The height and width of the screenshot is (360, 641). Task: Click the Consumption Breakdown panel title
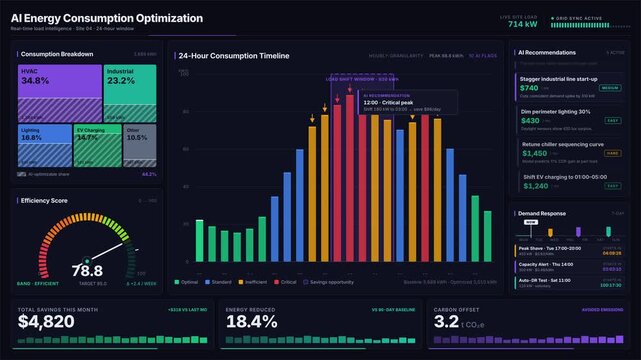(57, 54)
